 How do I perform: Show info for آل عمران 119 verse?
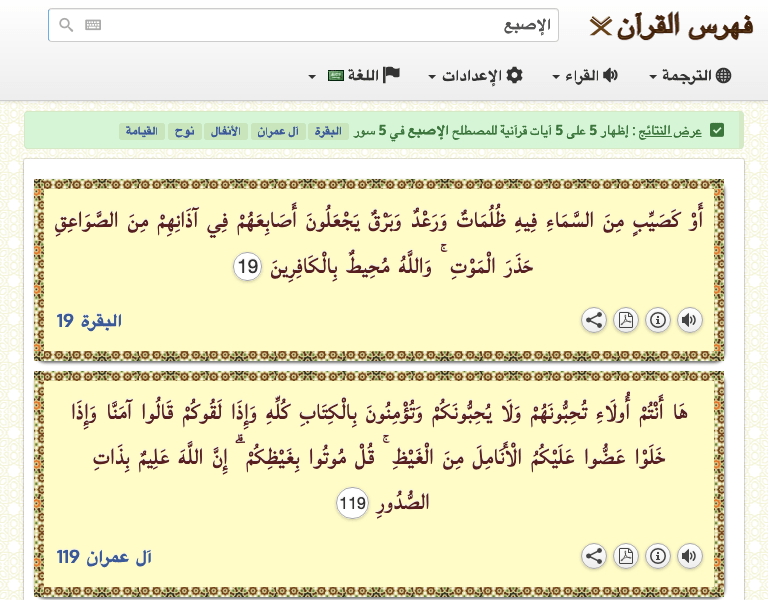pyautogui.click(x=658, y=556)
